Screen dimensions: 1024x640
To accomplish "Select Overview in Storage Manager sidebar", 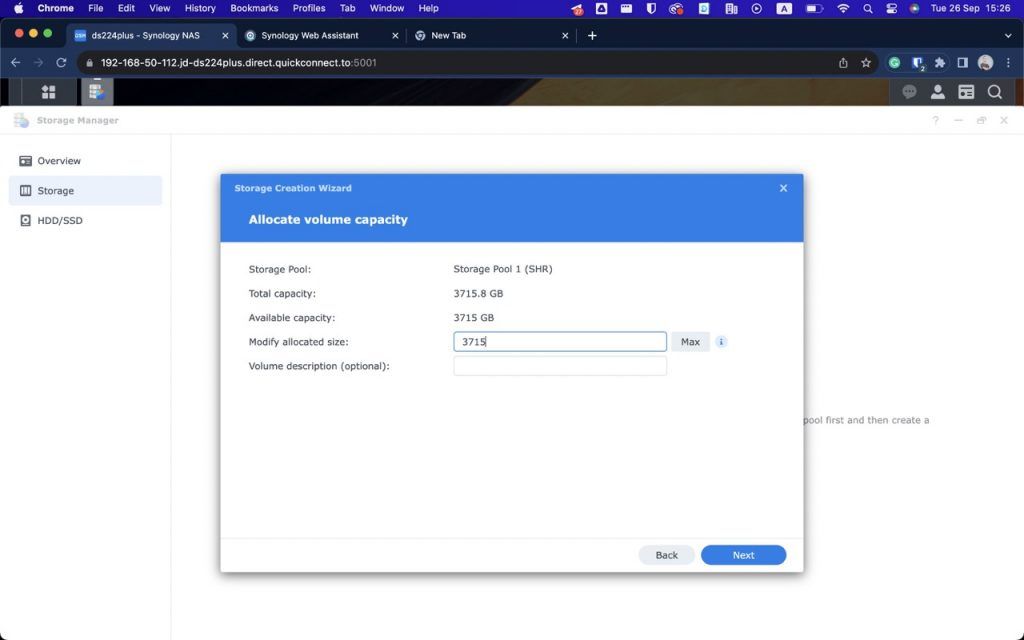I will pyautogui.click(x=86, y=161).
